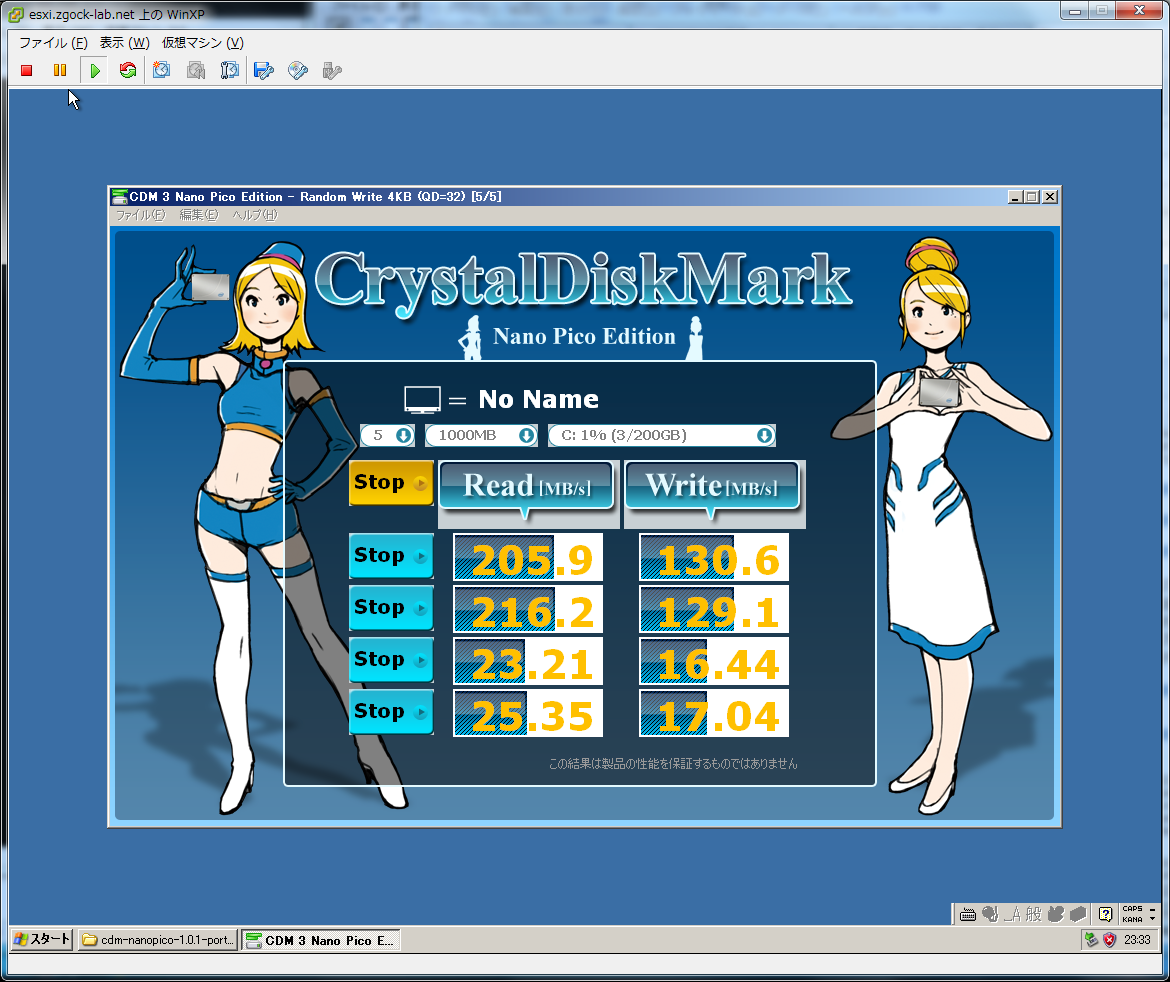Click the Stop button beside 23.21
This screenshot has height=982, width=1170.
click(391, 660)
